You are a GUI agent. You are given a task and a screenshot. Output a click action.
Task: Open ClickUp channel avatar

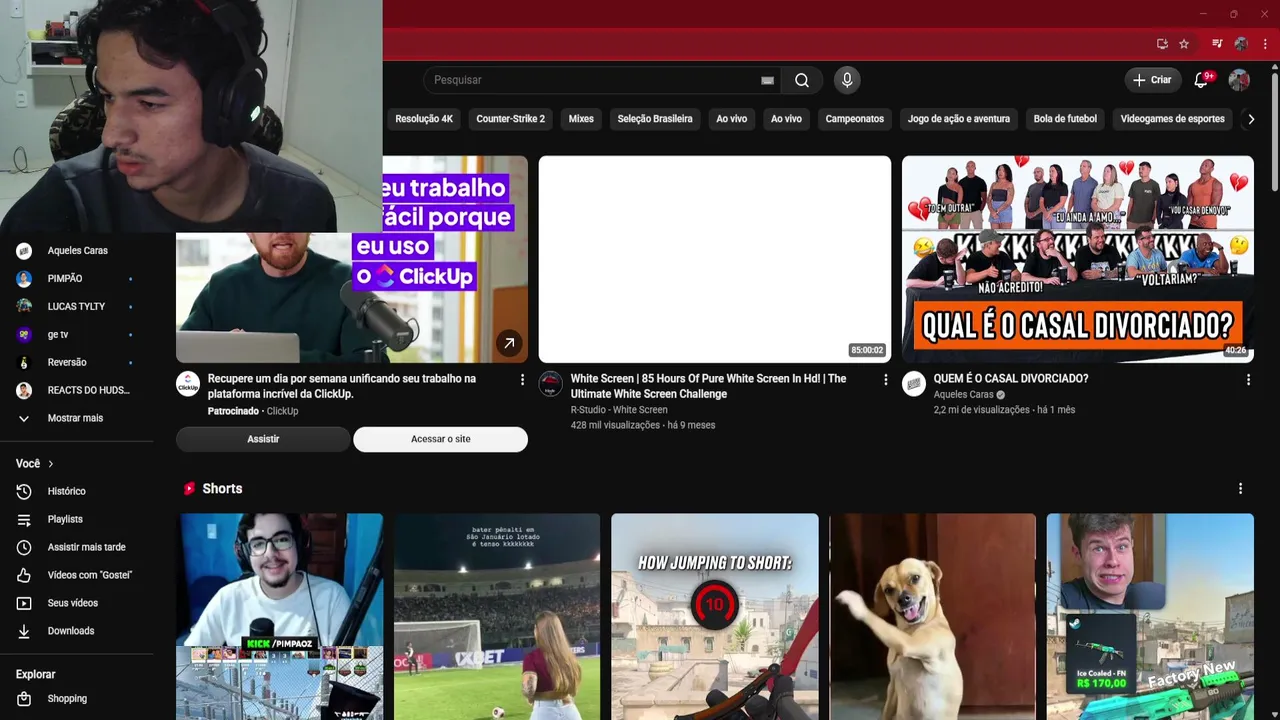tap(188, 384)
